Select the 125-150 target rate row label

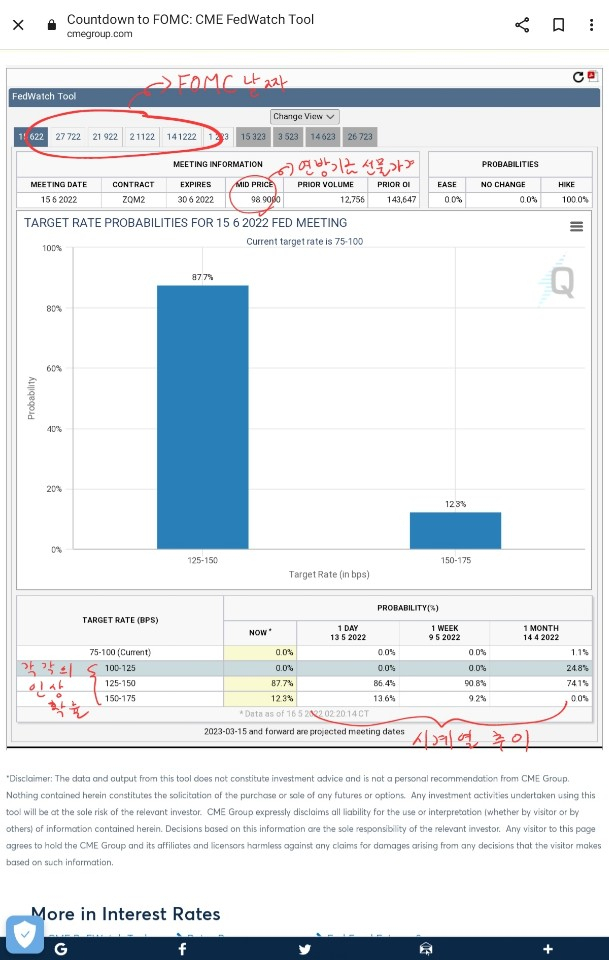[120, 683]
